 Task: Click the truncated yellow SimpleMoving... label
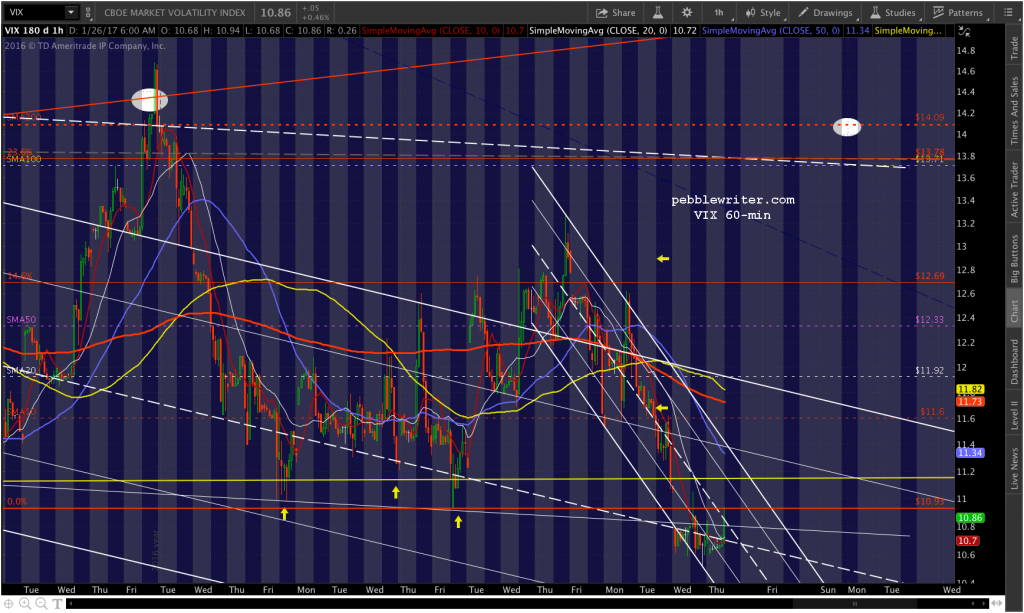[908, 31]
